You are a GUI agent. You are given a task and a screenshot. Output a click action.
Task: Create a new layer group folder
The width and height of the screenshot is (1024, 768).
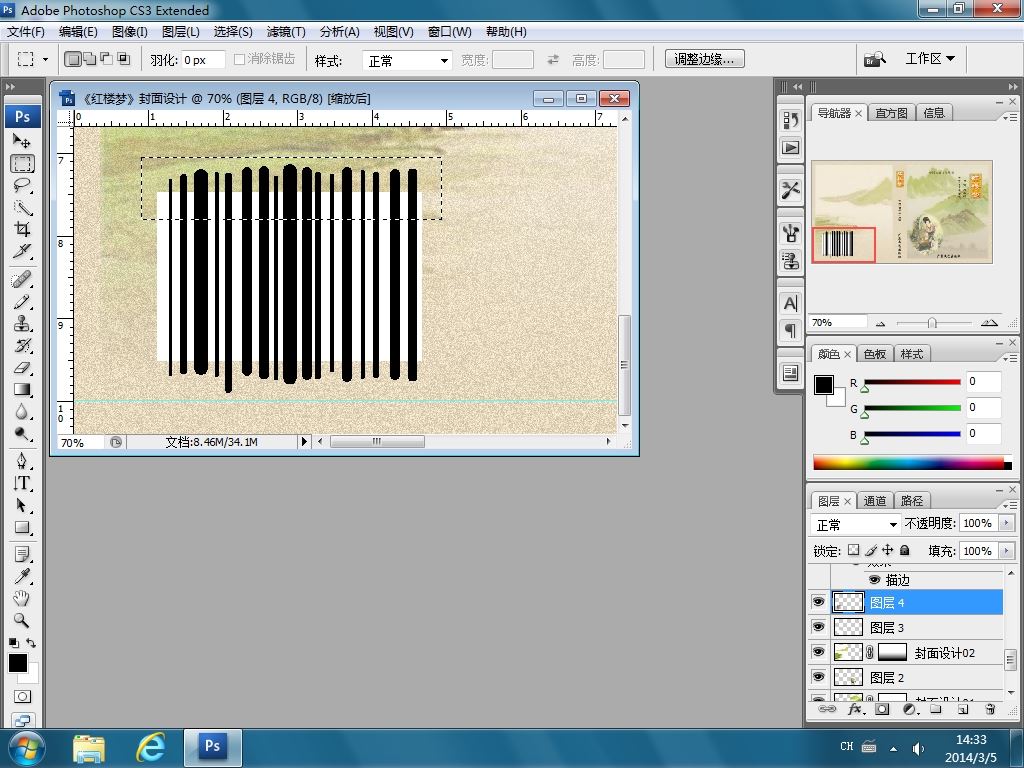pyautogui.click(x=936, y=709)
